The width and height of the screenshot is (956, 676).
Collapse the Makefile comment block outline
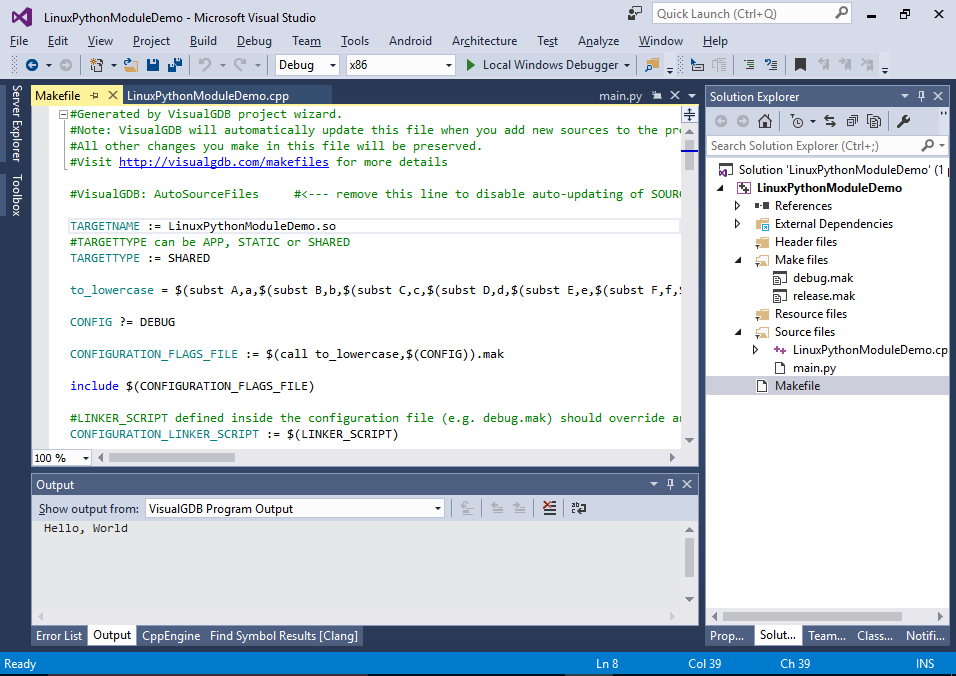pos(63,114)
